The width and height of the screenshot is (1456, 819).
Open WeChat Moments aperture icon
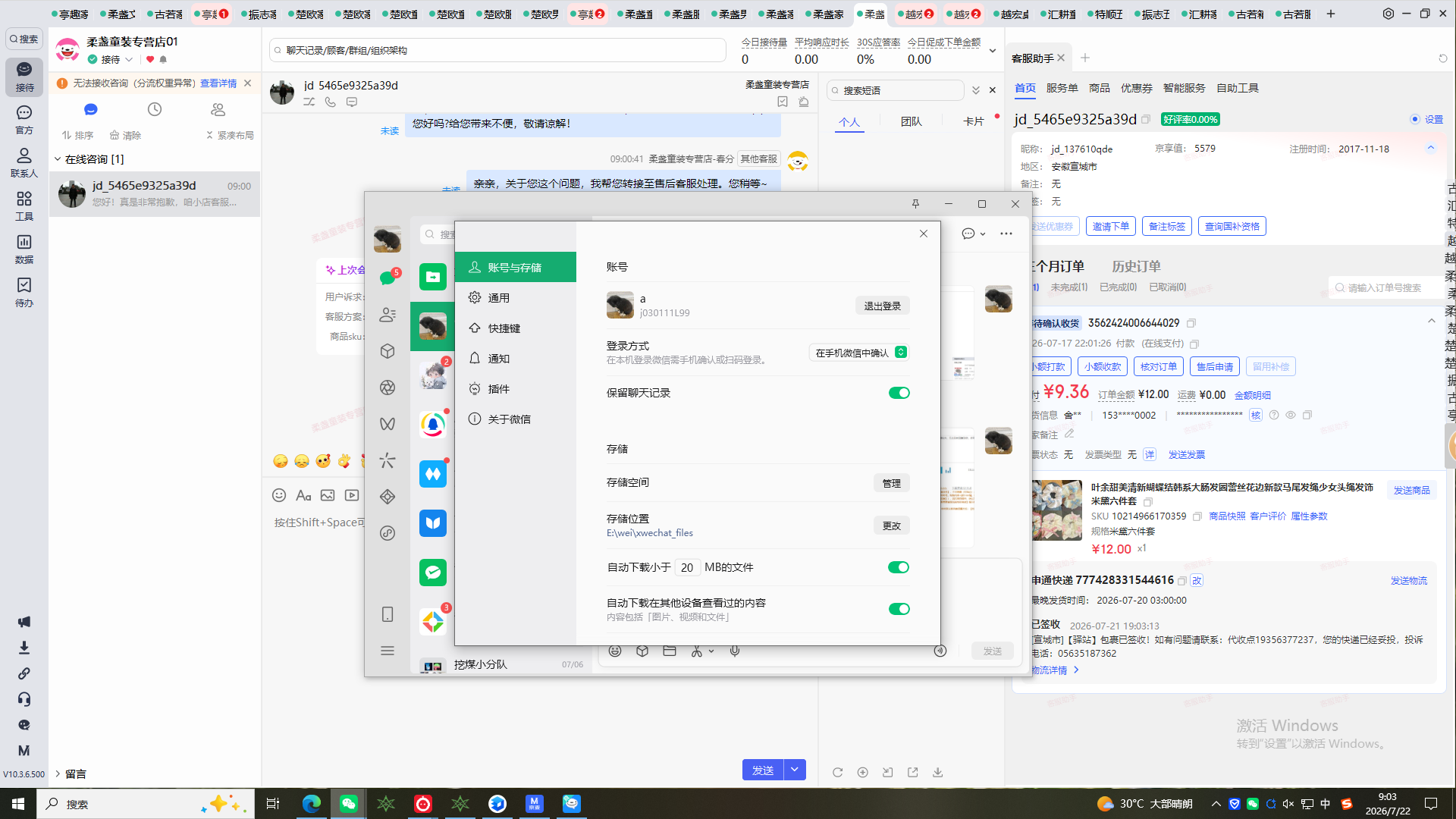(x=388, y=388)
